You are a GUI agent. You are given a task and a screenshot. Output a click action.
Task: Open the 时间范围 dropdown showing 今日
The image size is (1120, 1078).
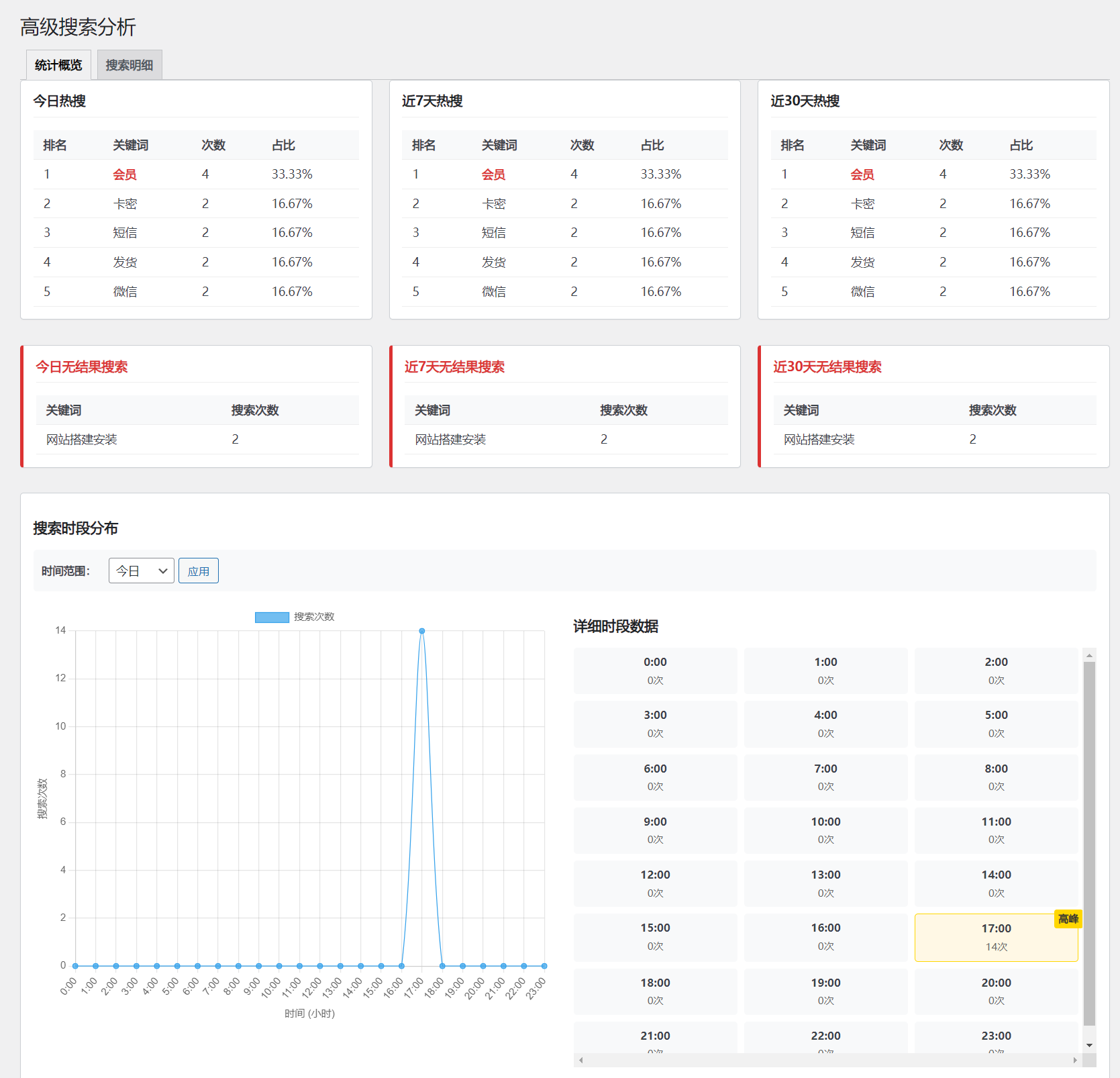pyautogui.click(x=141, y=571)
